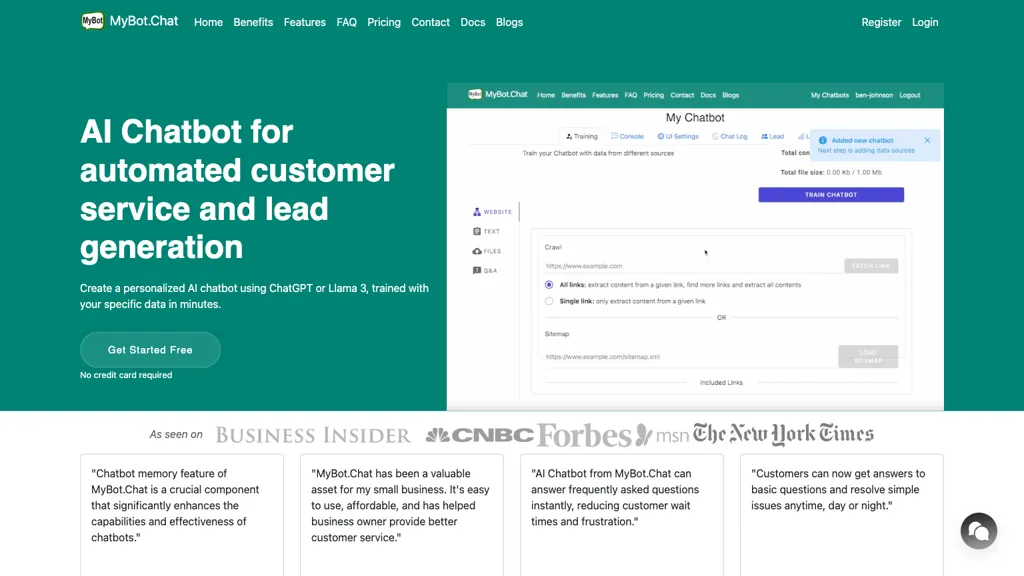Open the Login link

(x=925, y=22)
